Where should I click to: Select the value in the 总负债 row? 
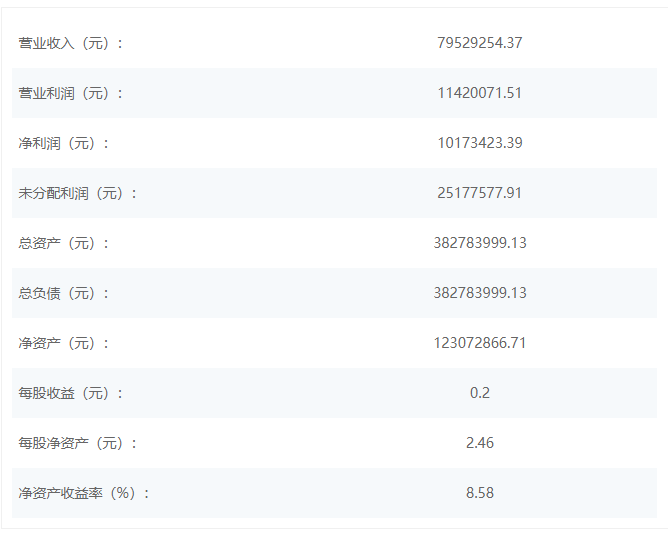480,293
